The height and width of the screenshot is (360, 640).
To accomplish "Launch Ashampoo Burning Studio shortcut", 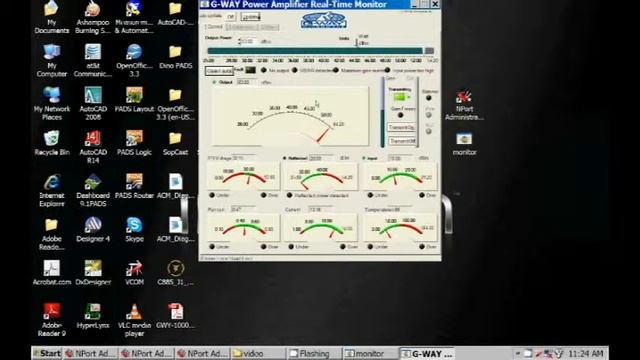I will click(93, 17).
